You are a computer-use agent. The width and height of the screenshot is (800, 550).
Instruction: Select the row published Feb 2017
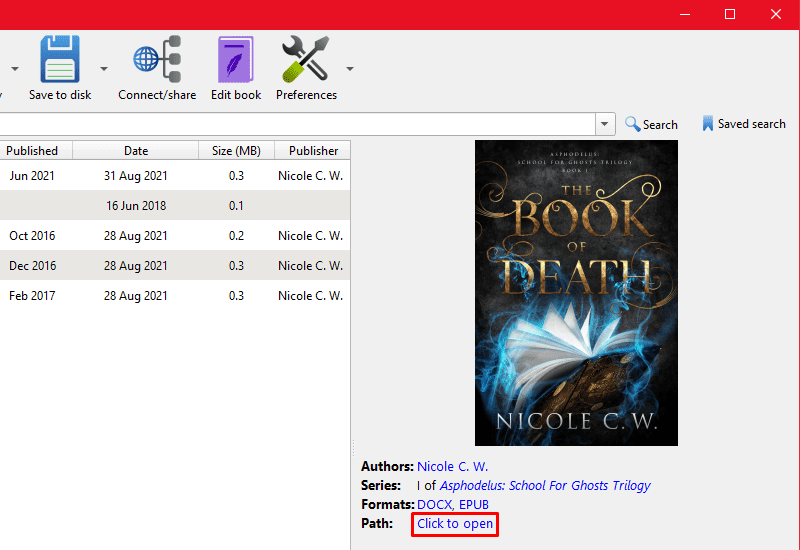coord(175,296)
